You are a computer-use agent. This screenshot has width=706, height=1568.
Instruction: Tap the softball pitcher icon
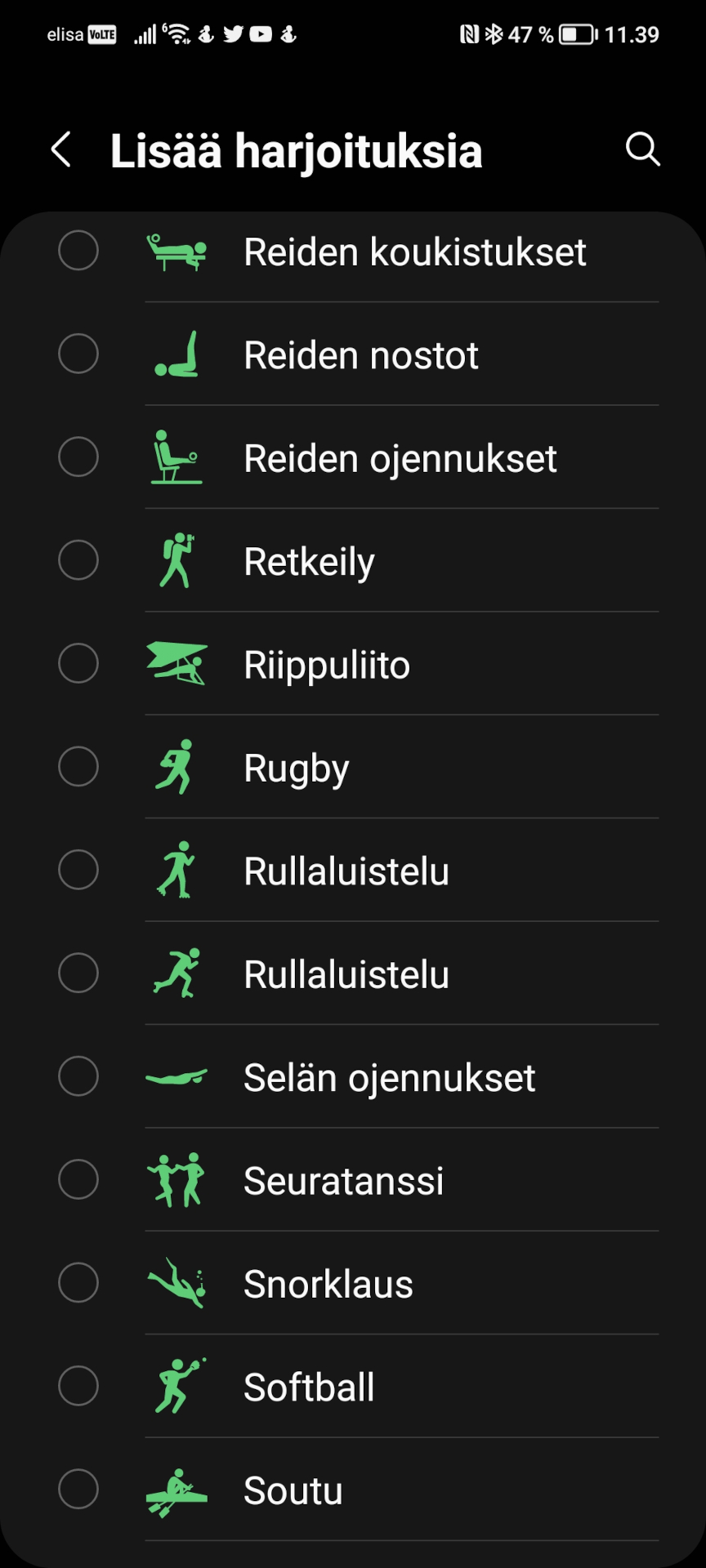(x=176, y=1387)
